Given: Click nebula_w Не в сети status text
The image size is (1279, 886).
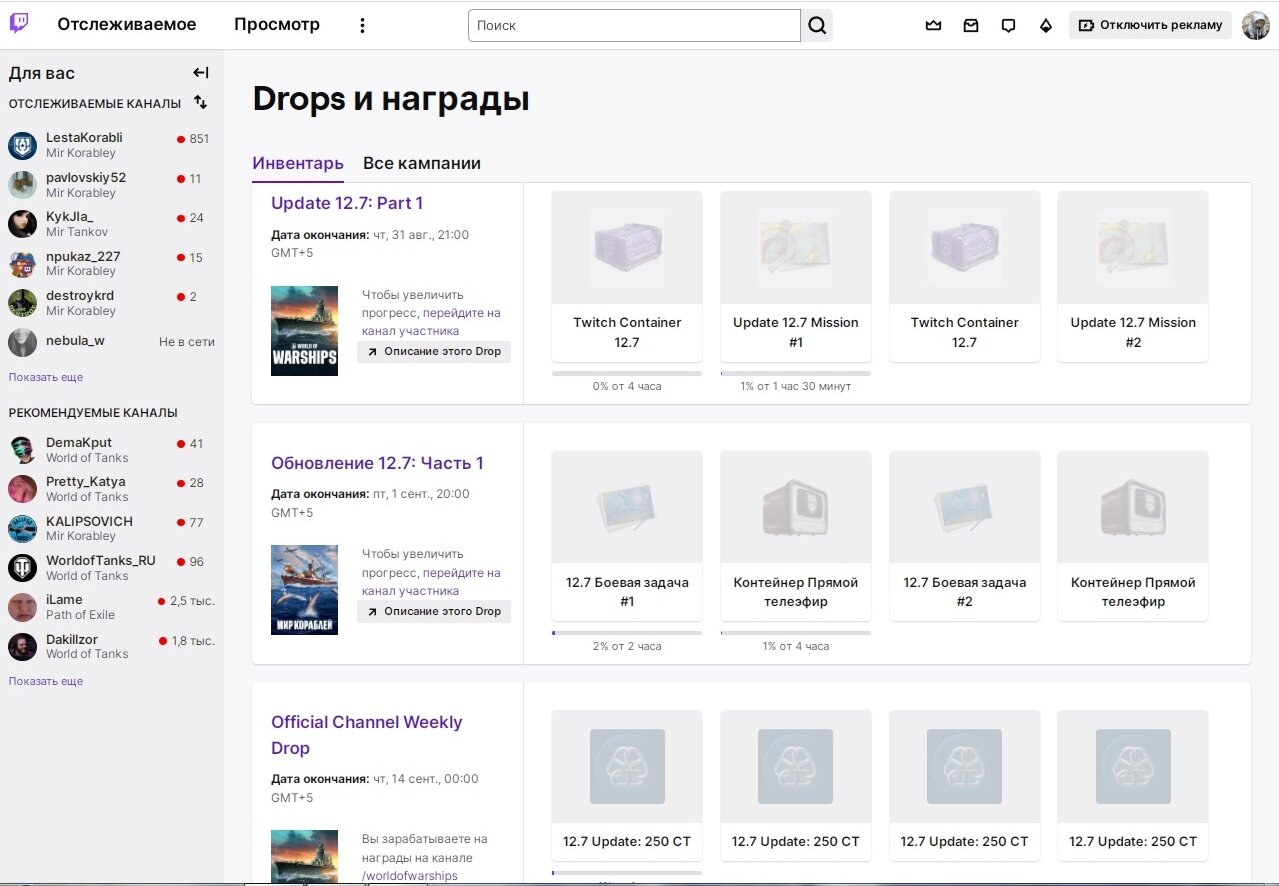Looking at the screenshot, I should coord(187,342).
